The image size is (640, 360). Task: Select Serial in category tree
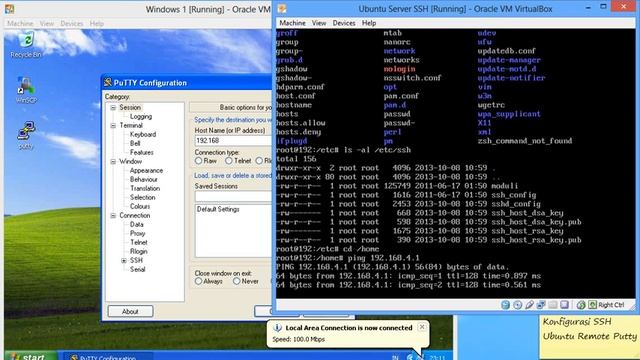138,269
